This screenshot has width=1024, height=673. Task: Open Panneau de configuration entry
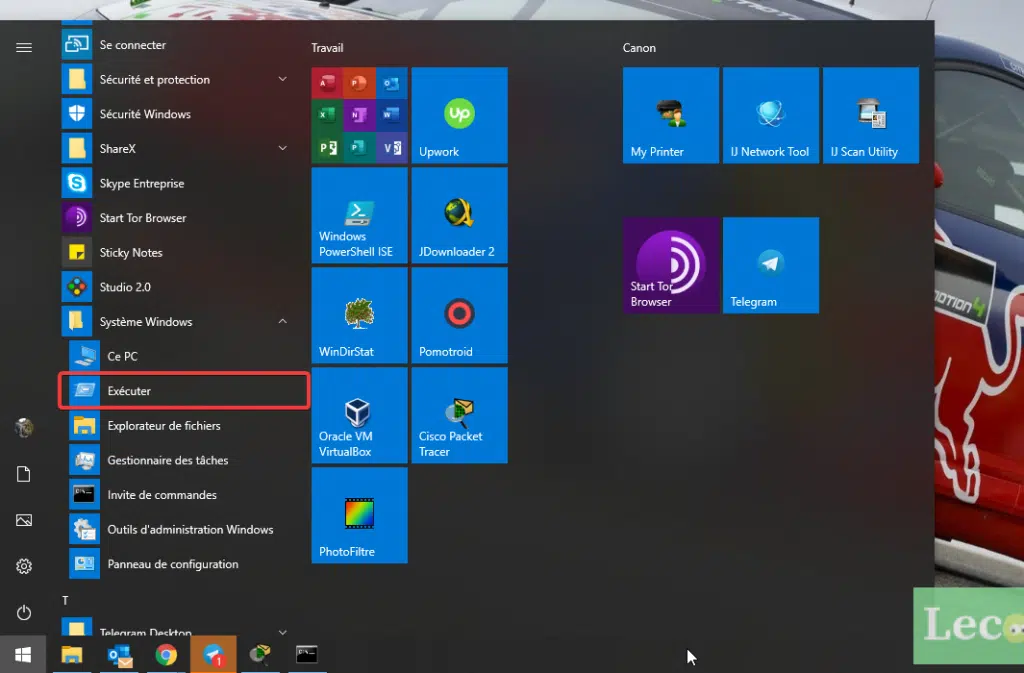click(182, 564)
